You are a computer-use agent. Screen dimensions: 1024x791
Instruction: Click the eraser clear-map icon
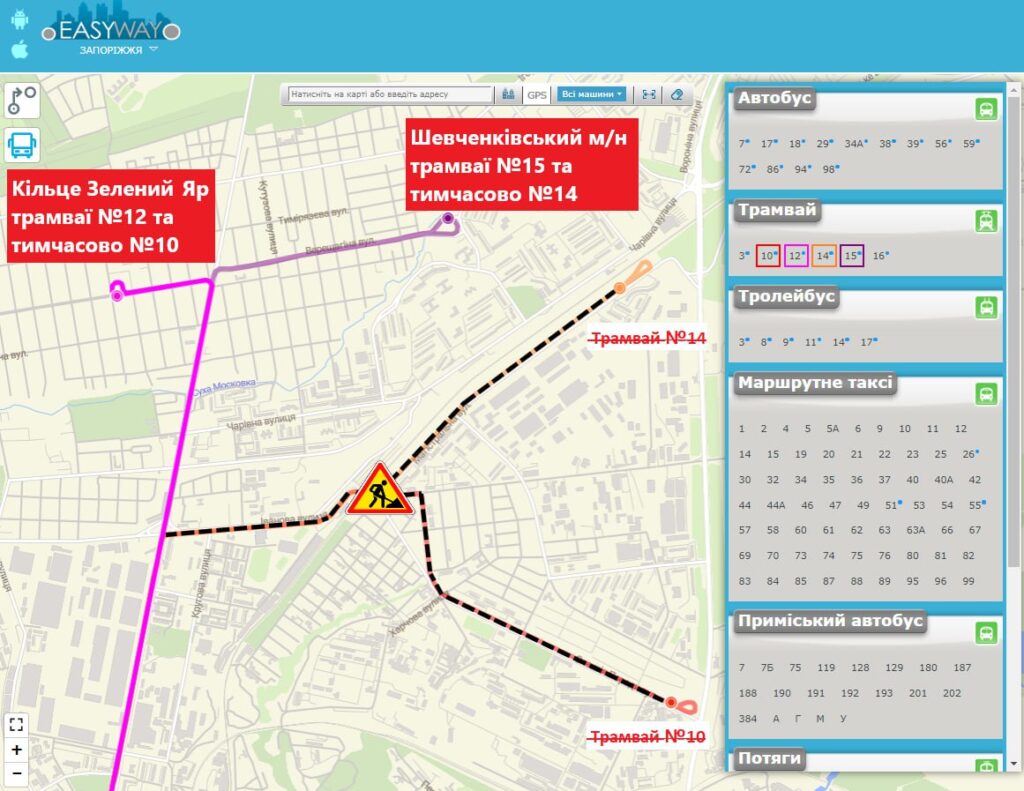[677, 94]
